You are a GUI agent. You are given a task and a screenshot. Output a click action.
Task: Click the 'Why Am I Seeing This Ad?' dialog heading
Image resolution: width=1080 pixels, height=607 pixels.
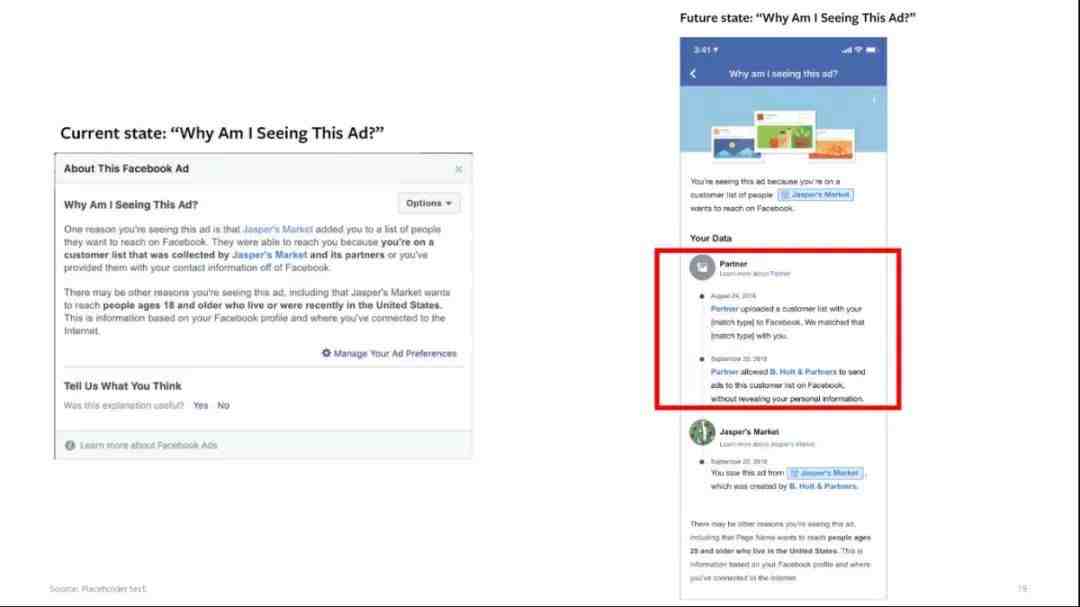click(131, 205)
